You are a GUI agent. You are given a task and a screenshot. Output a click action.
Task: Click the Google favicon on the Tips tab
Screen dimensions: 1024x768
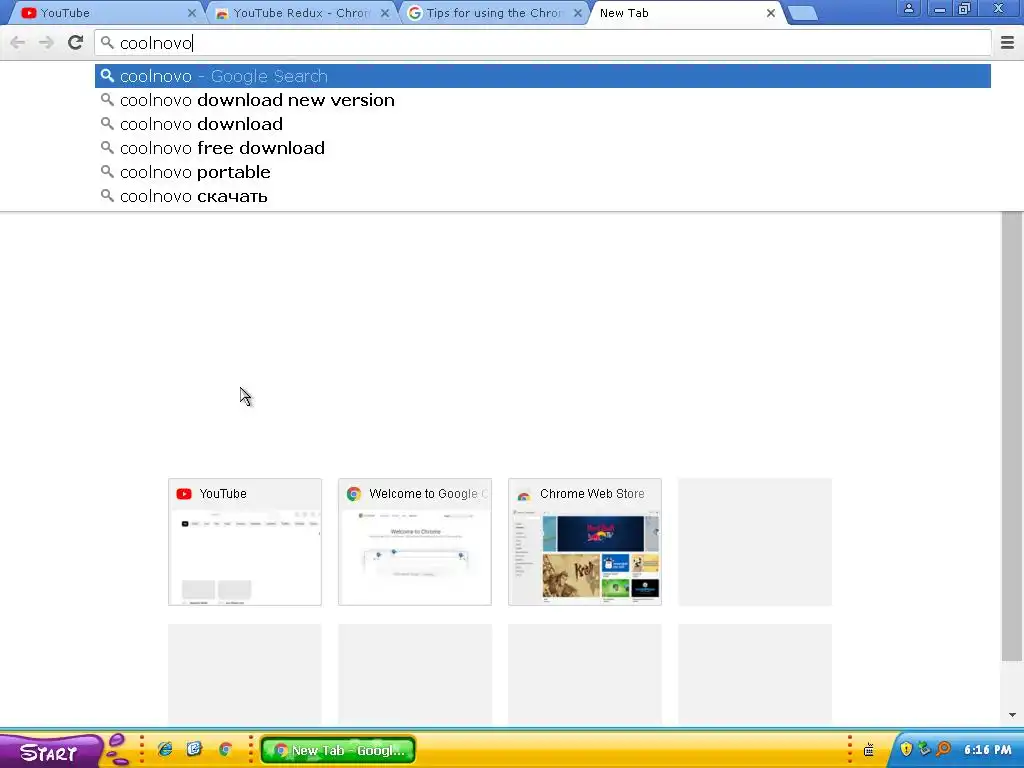point(415,13)
